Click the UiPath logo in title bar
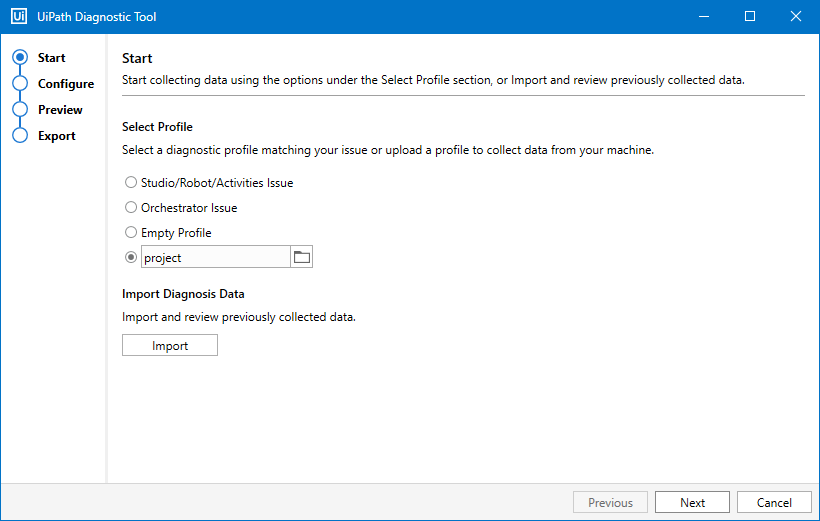 [x=19, y=17]
